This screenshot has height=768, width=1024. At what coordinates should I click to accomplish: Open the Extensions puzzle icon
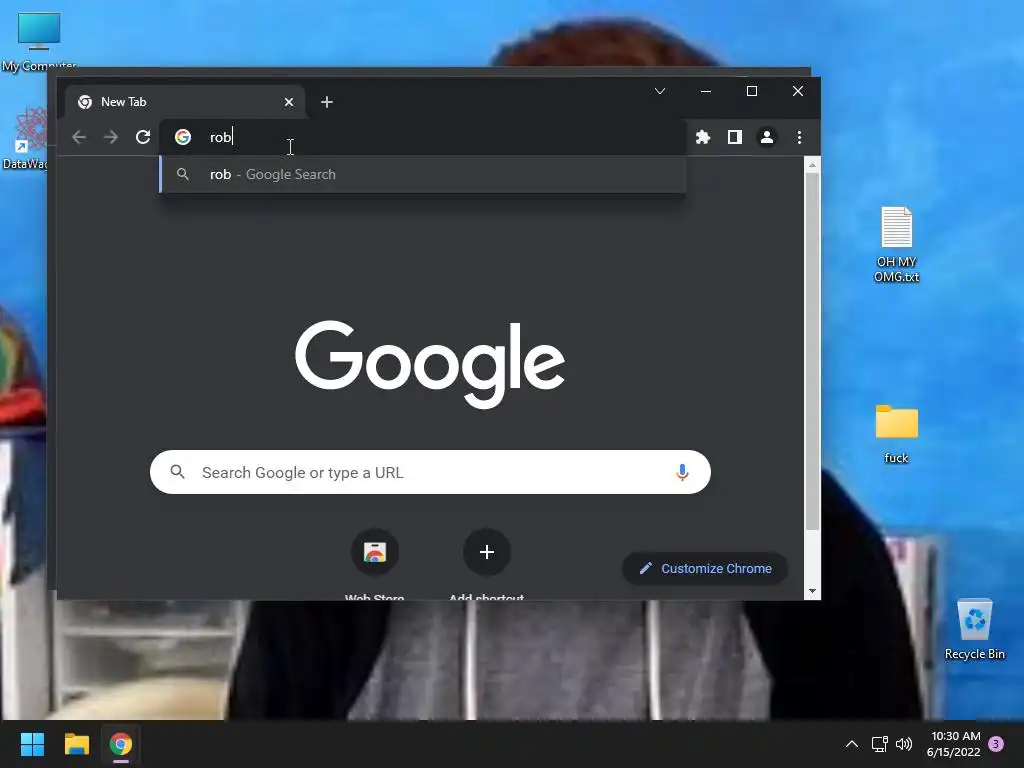point(703,137)
